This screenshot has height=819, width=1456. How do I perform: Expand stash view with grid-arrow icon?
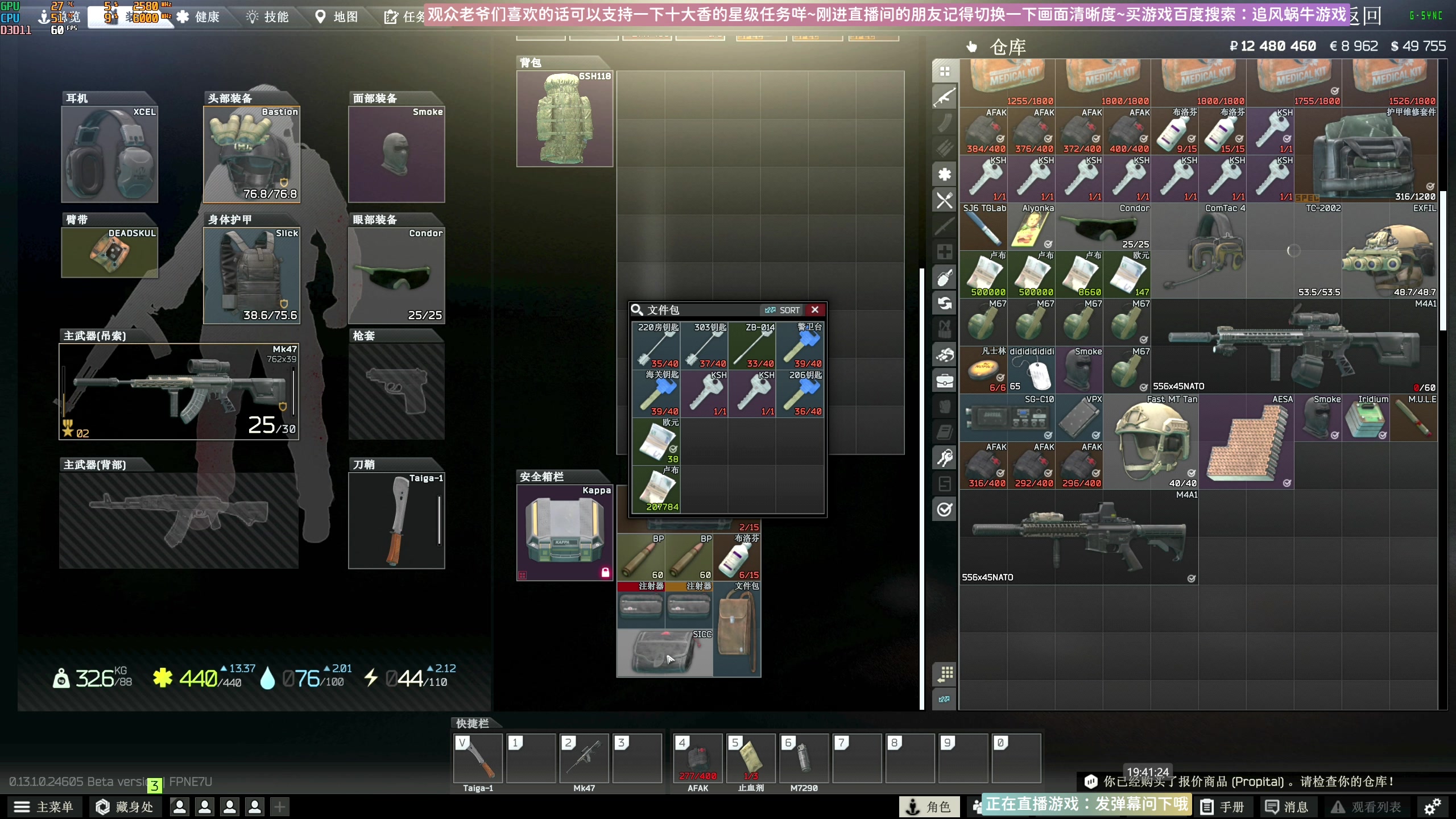[x=944, y=674]
